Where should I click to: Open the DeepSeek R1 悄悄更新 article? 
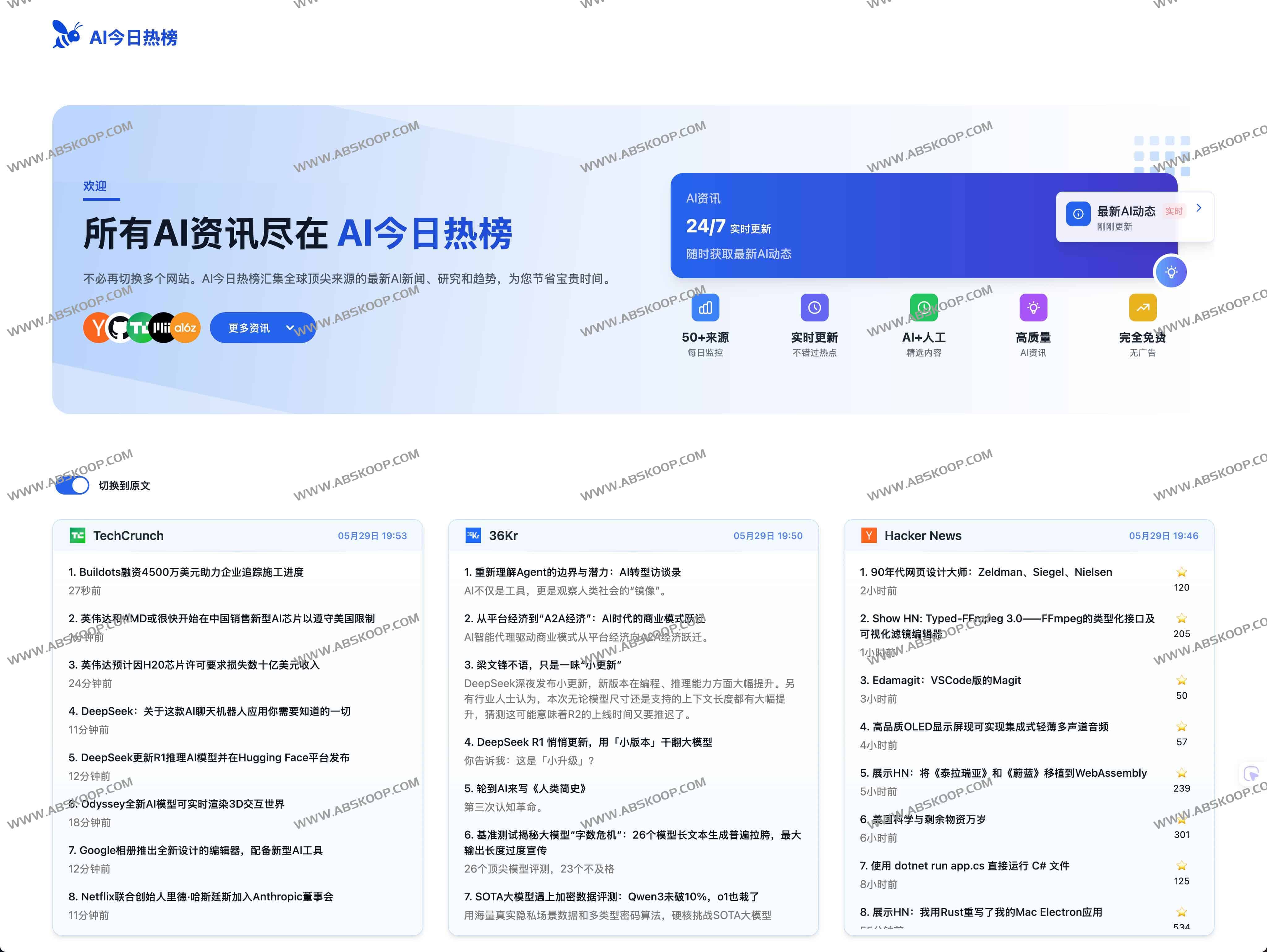588,742
